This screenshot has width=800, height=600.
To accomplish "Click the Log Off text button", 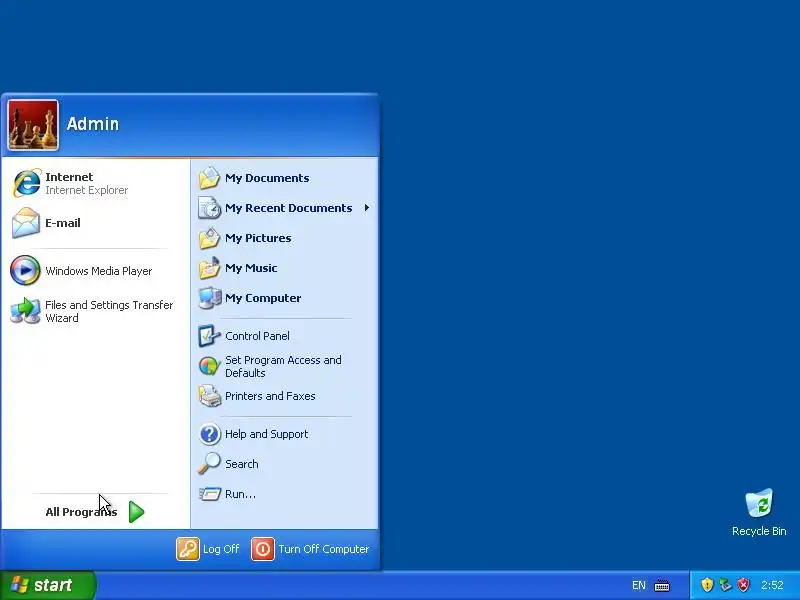I will click(x=221, y=549).
